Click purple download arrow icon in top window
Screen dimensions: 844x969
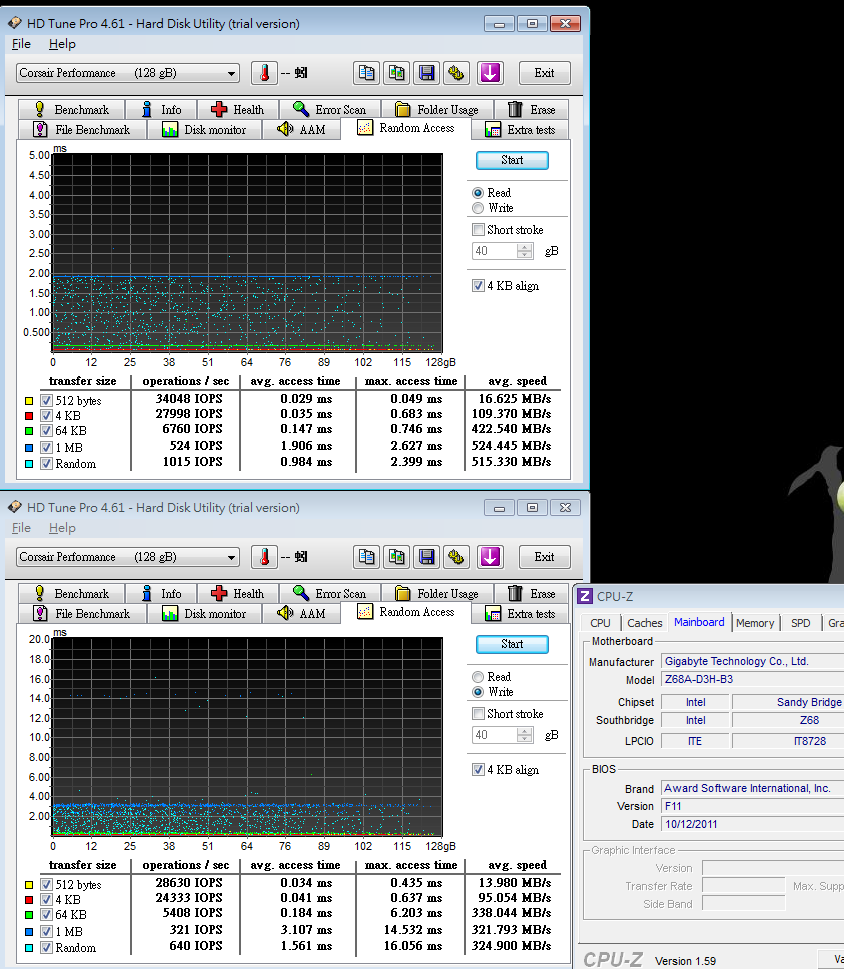[x=490, y=73]
